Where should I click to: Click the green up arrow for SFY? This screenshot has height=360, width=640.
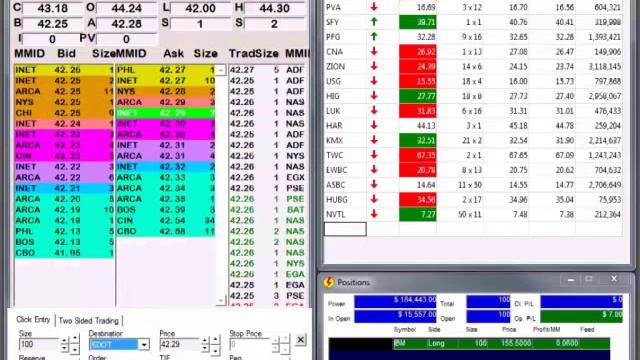pos(374,22)
